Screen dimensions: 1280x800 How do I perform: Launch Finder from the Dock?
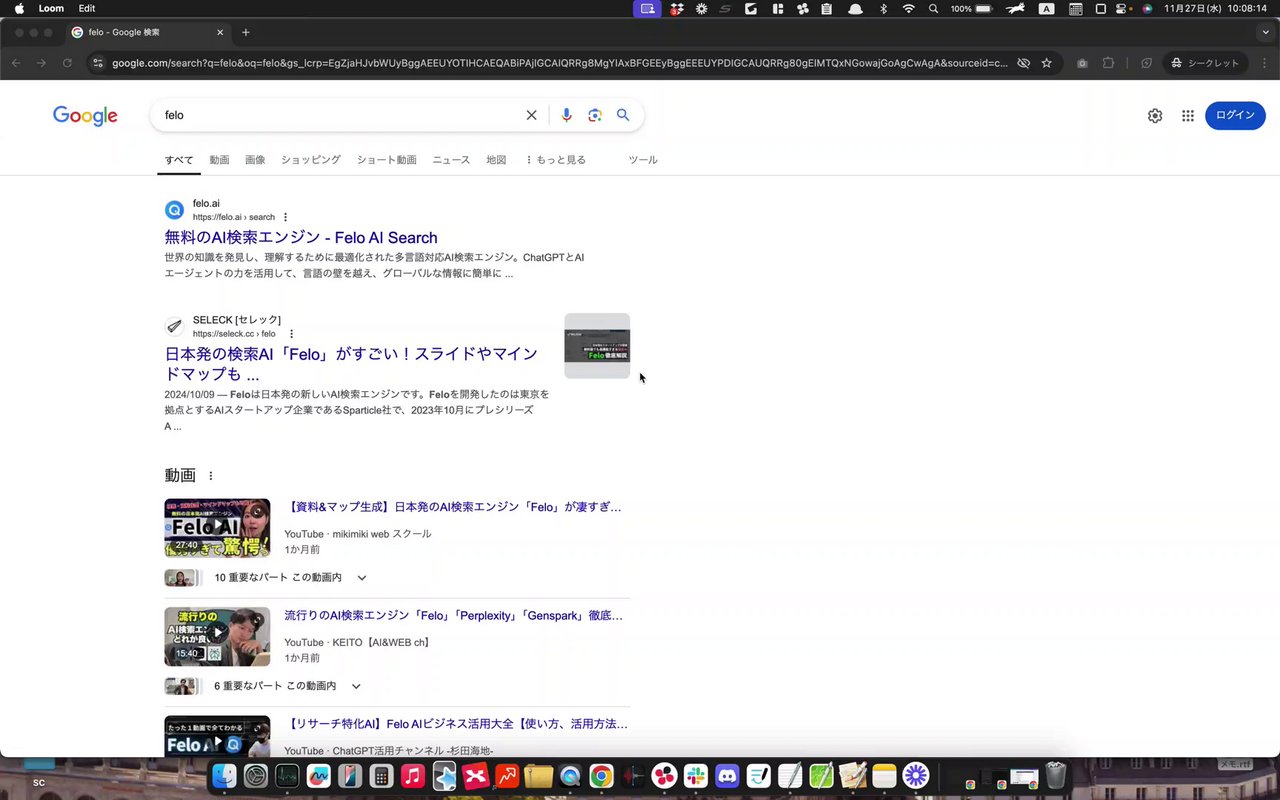(x=224, y=776)
